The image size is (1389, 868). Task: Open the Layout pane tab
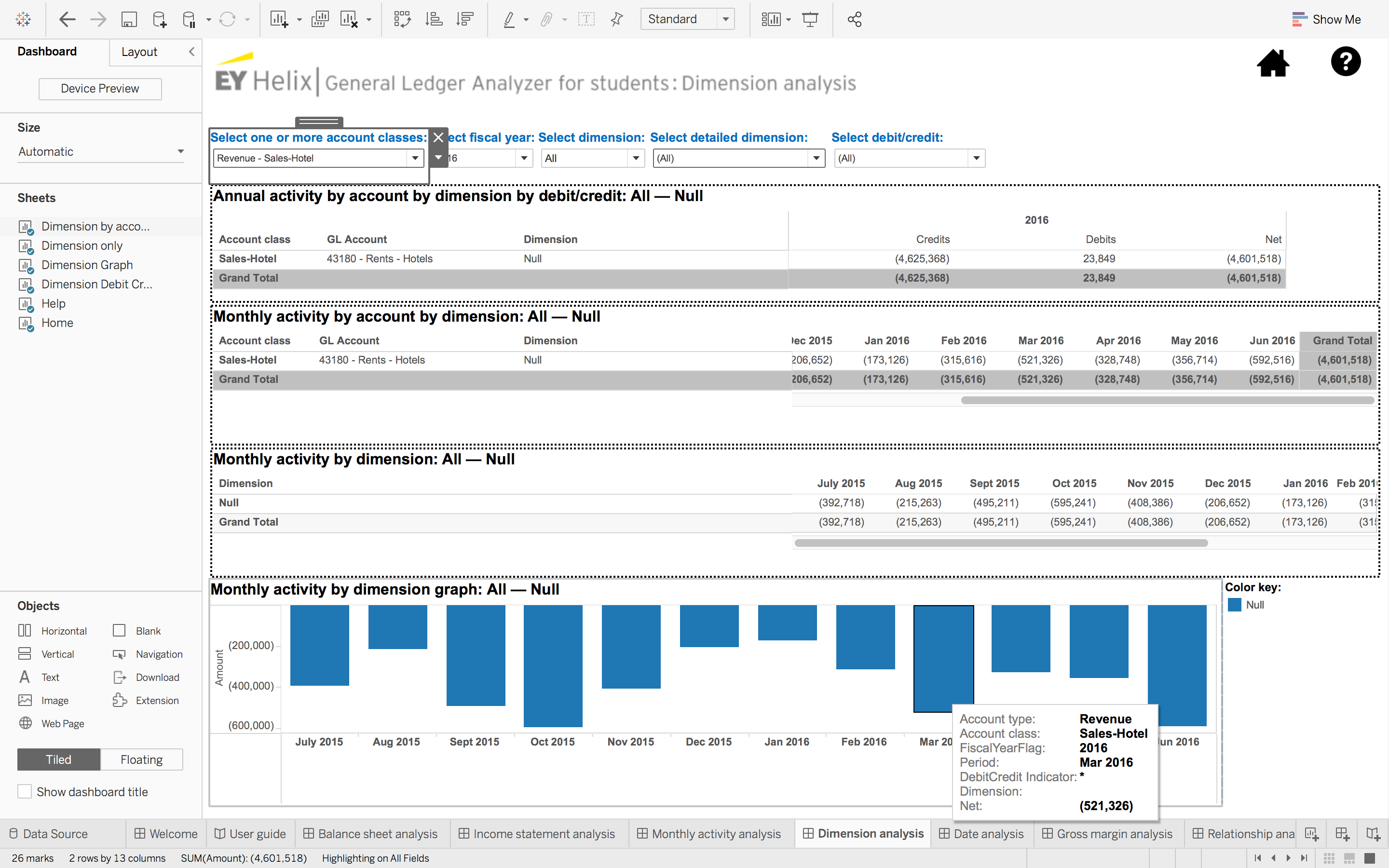click(x=139, y=52)
